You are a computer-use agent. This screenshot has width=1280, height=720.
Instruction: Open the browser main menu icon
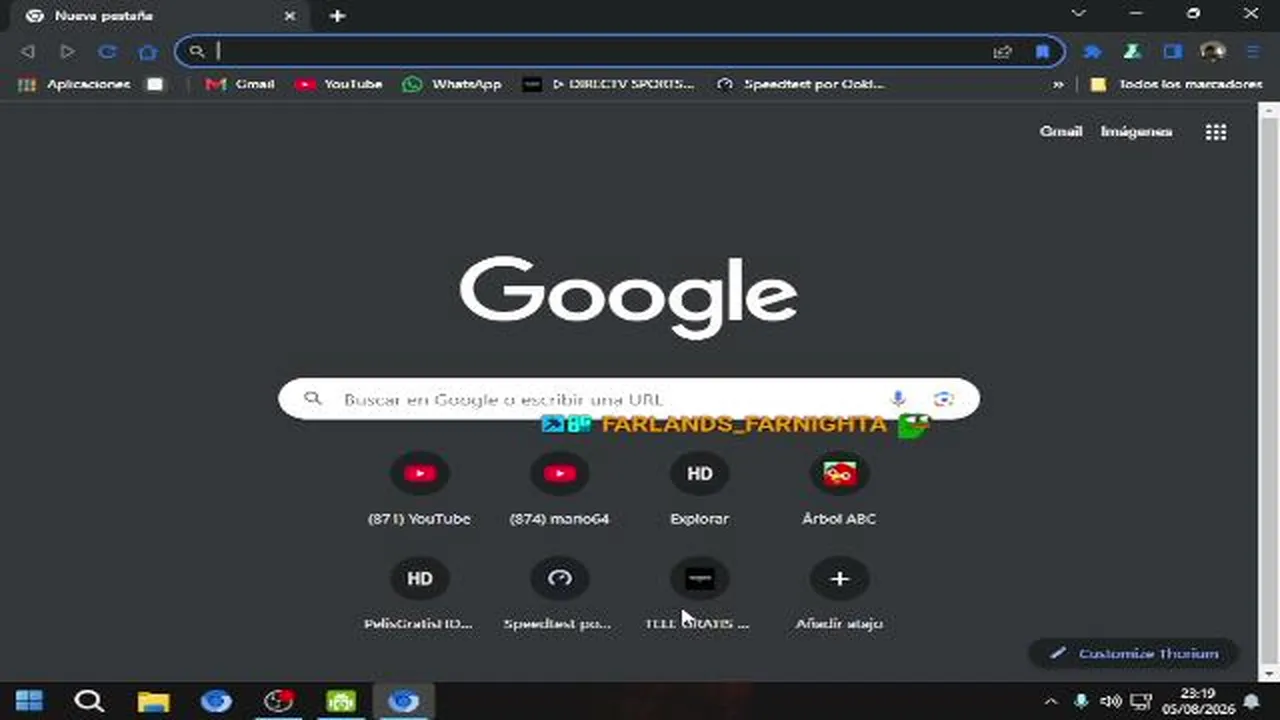[1253, 51]
